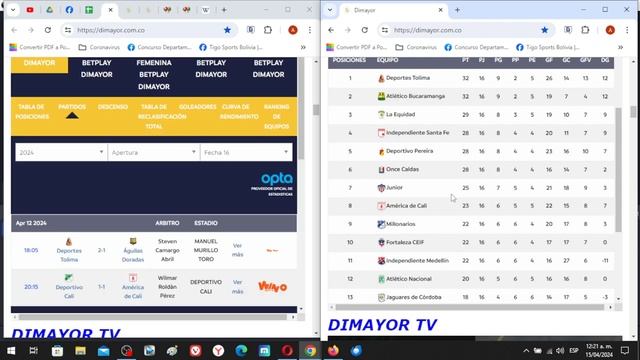Switch to Google Sheets tab in left window

pyautogui.click(x=89, y=10)
